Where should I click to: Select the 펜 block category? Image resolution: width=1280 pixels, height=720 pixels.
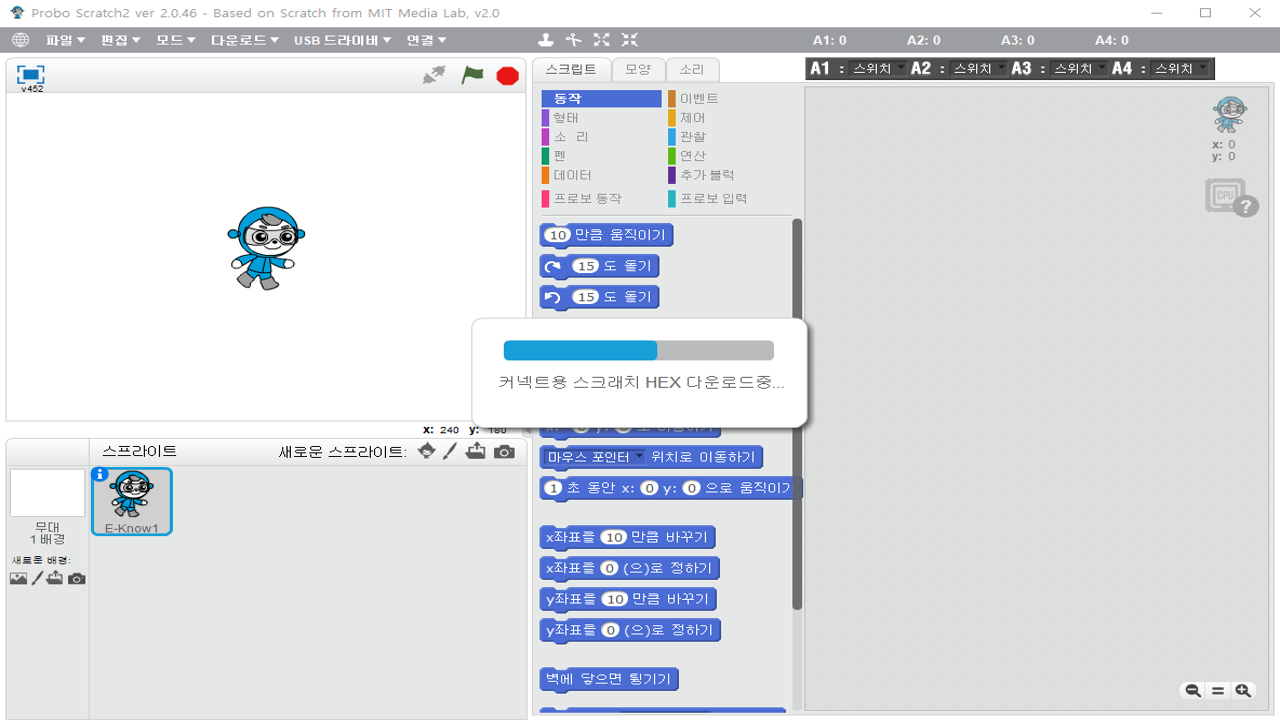[x=601, y=155]
